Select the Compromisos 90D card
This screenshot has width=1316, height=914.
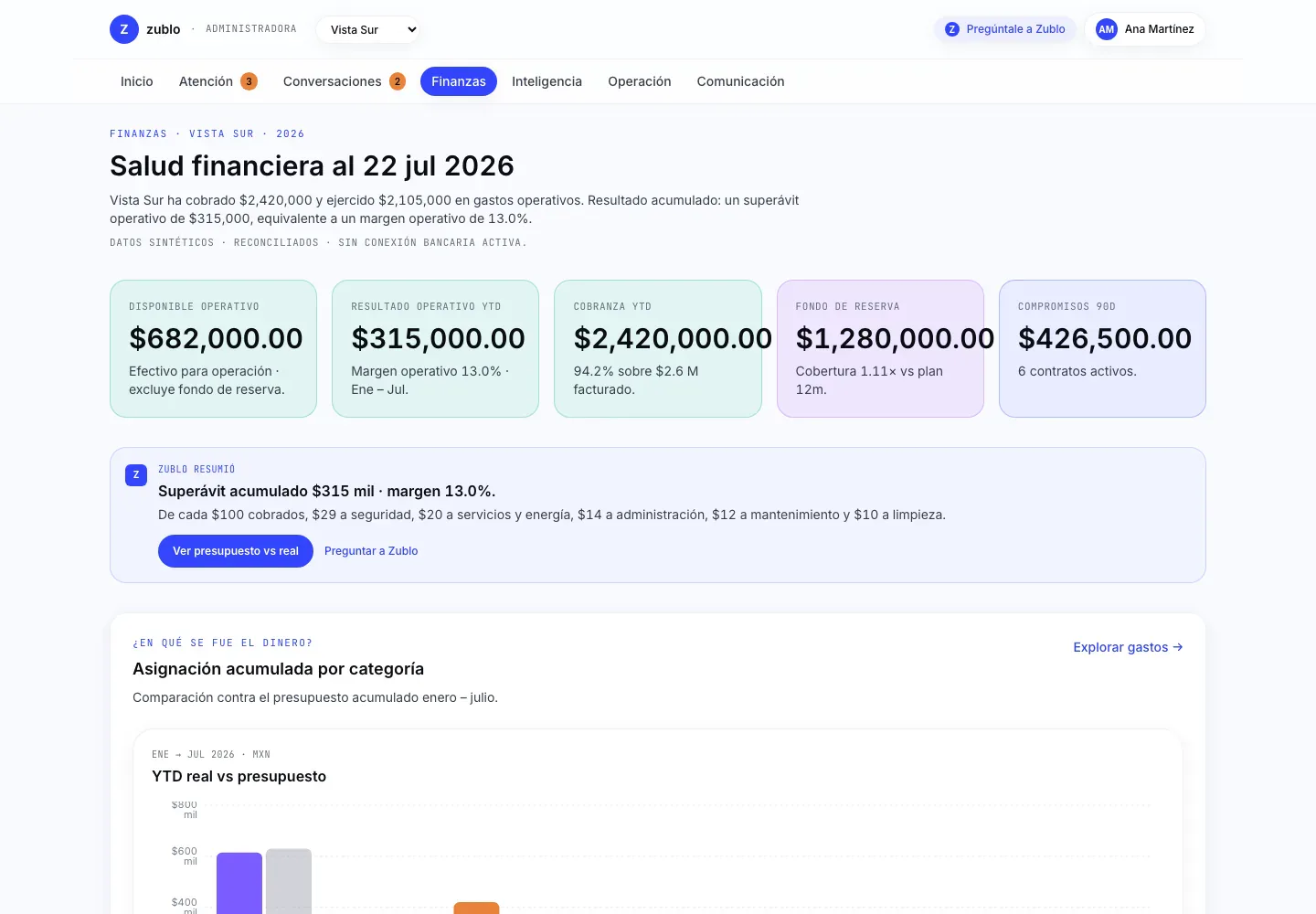[1102, 348]
